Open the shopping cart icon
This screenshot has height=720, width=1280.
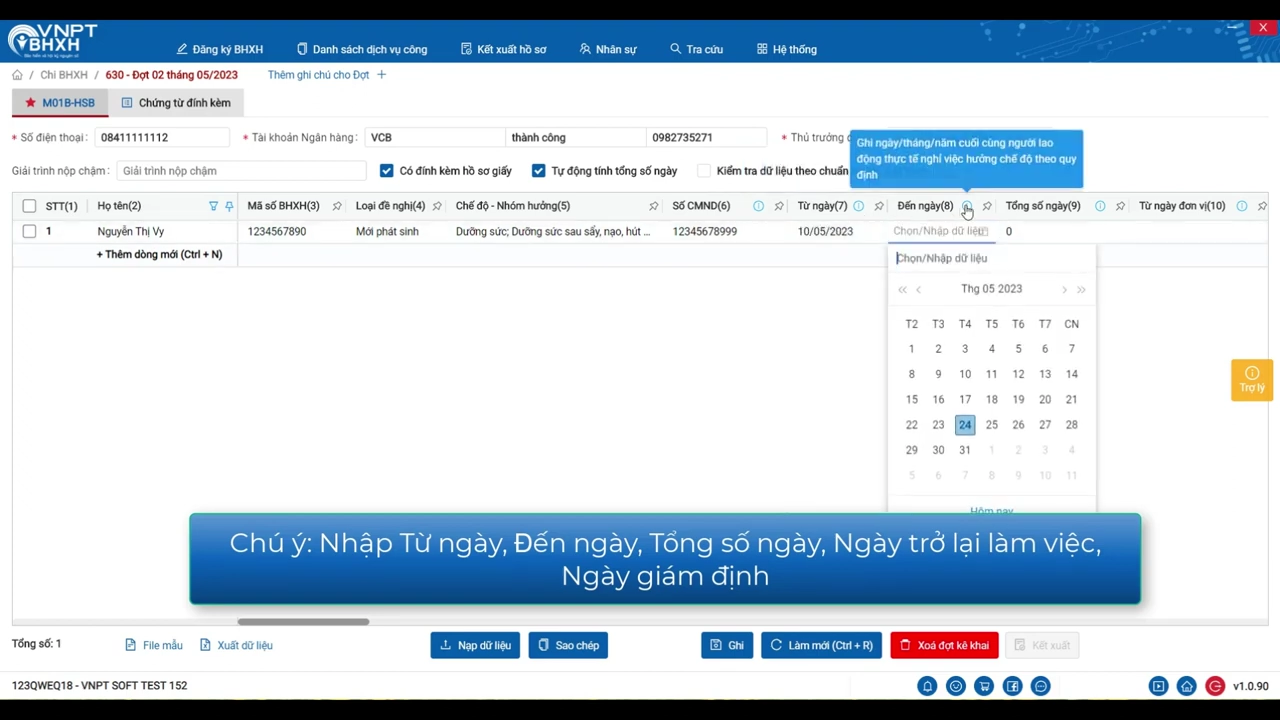[x=984, y=686]
